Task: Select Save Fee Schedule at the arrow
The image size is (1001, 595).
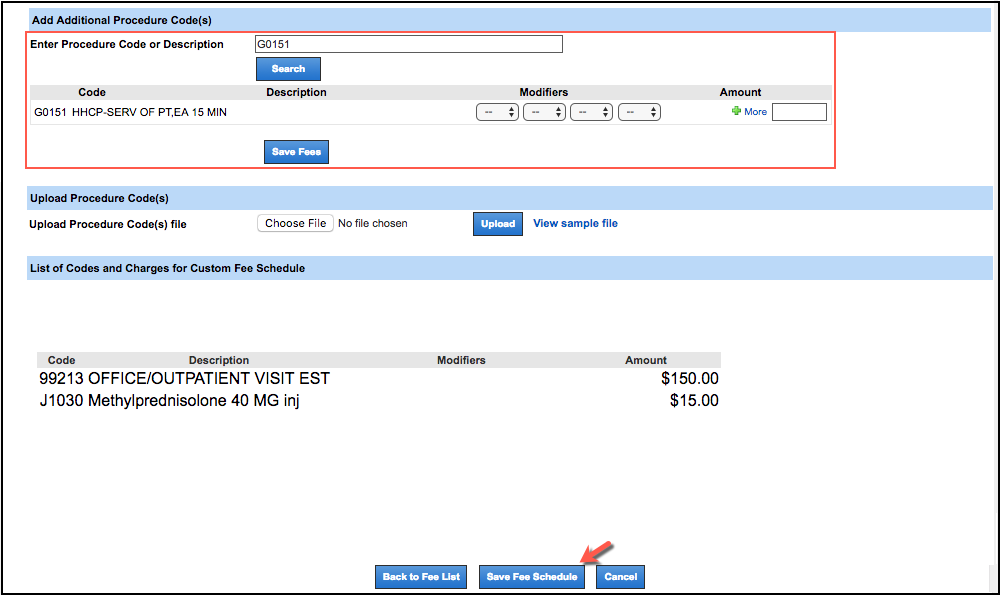Action: tap(531, 576)
